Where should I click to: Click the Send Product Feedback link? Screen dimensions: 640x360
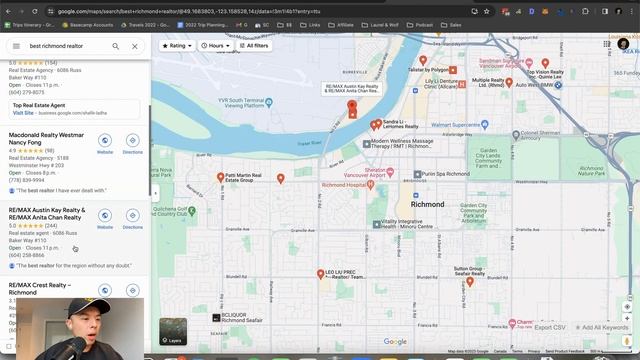coord(565,351)
